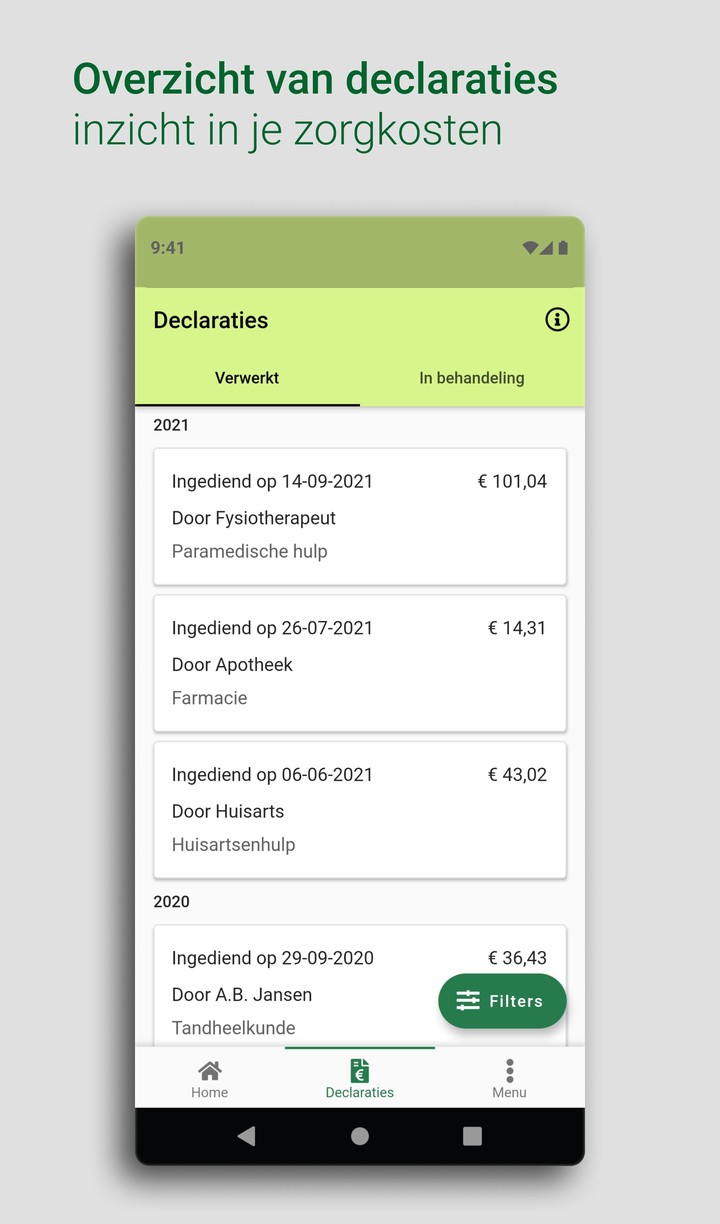Click the 2020 year section header
Screen dimensions: 720x1224
171,901
